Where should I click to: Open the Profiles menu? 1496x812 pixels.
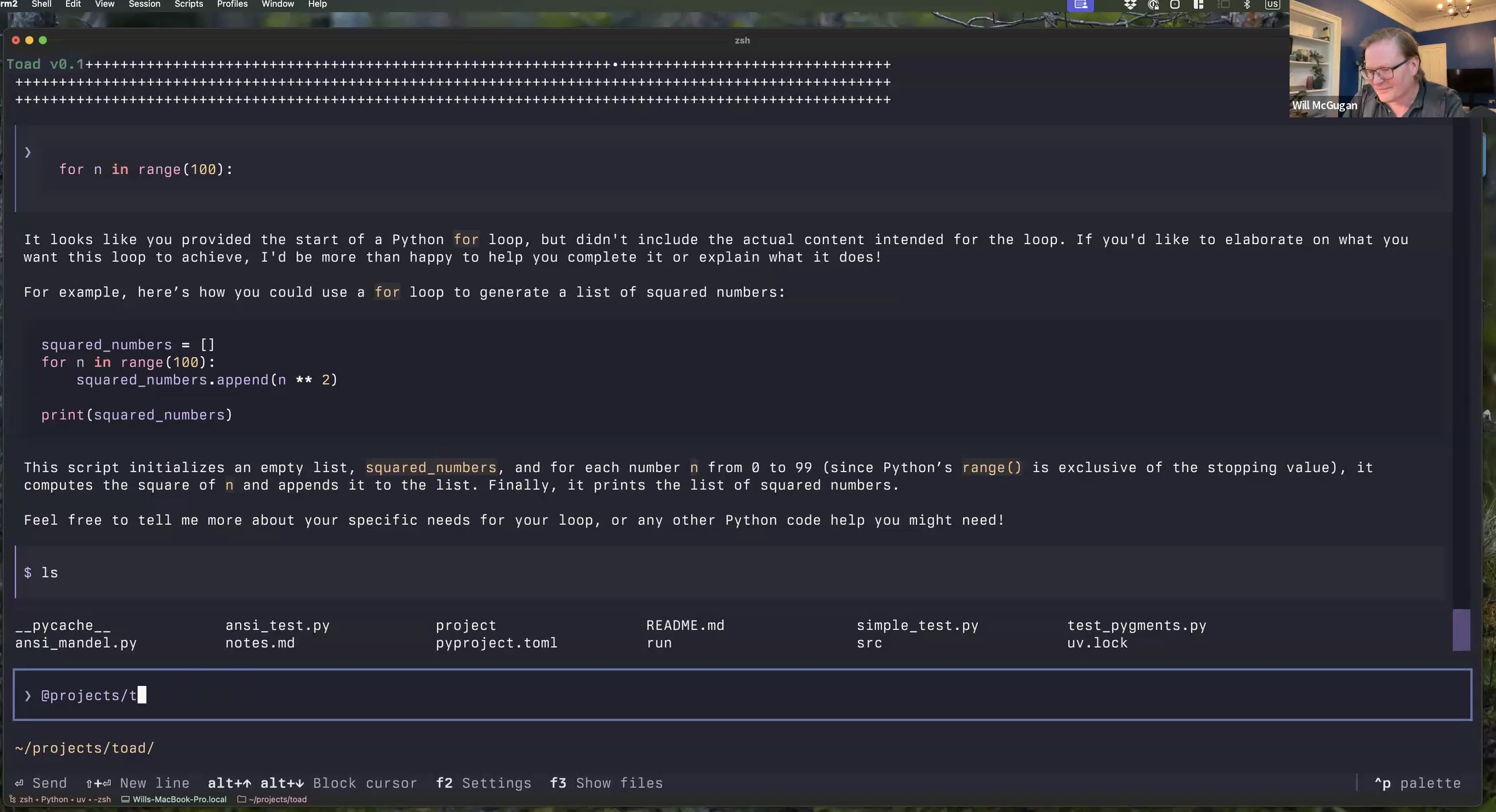coord(232,4)
